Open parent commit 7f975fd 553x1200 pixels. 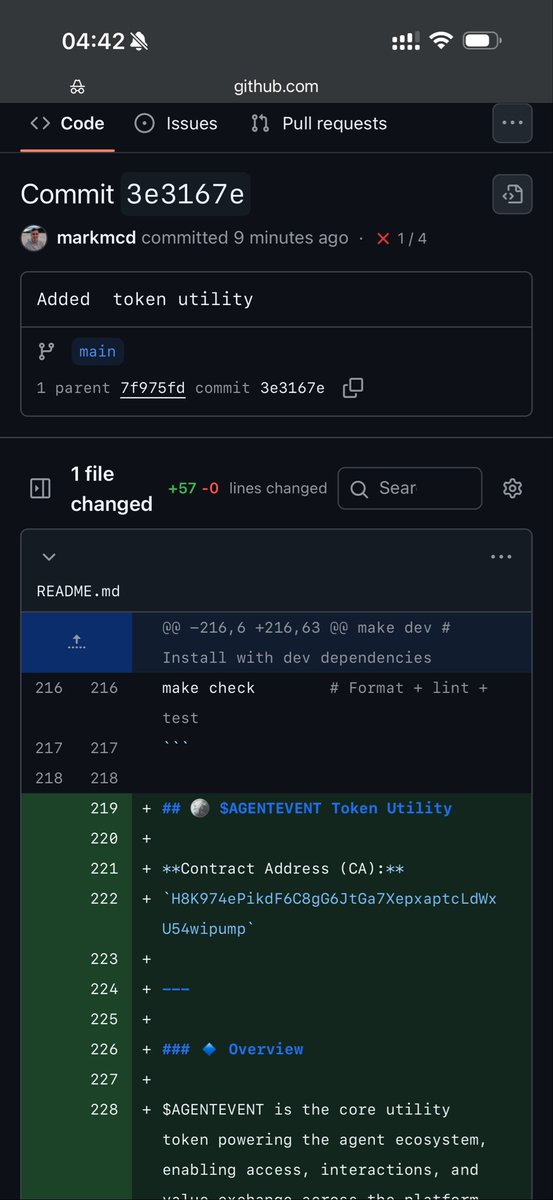point(152,388)
